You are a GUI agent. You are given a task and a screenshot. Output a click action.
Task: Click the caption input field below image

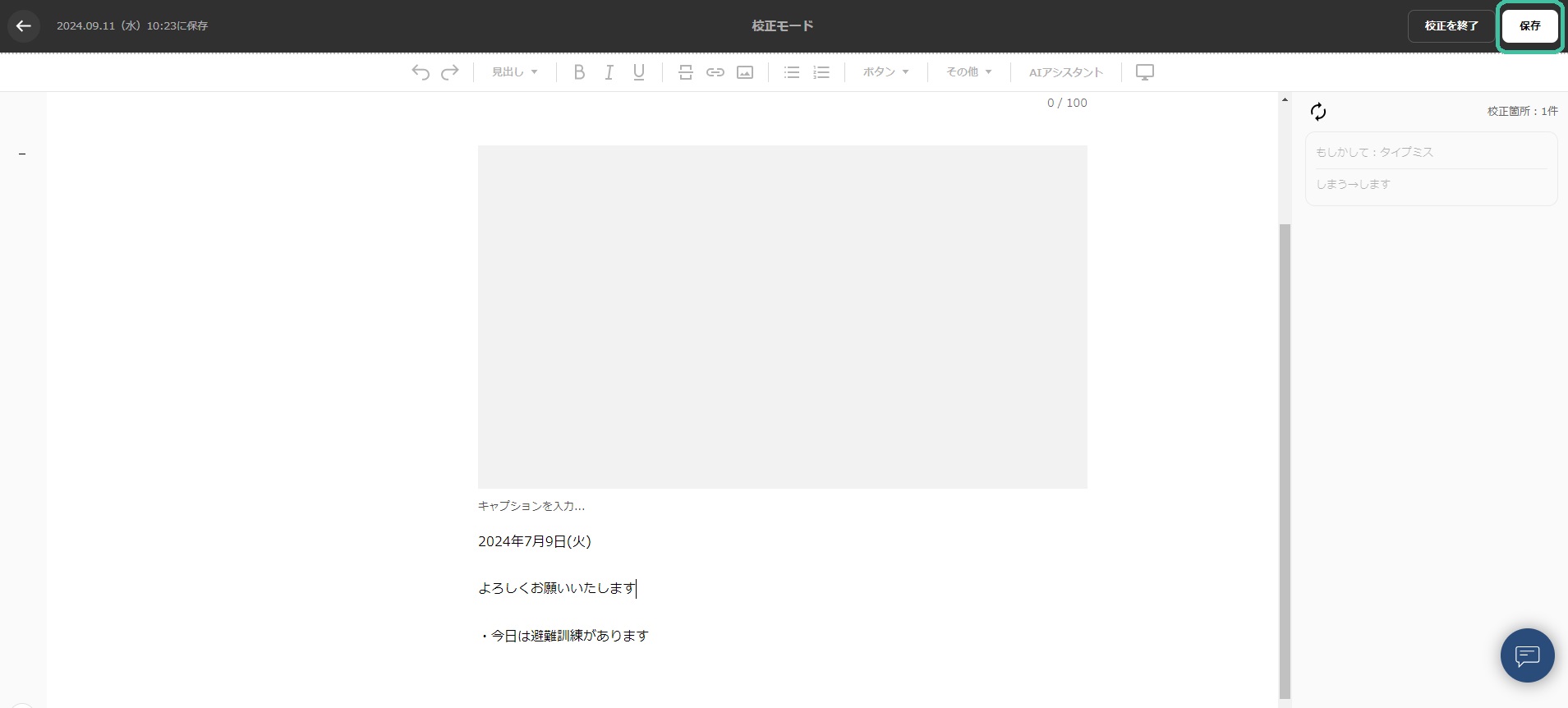tap(531, 506)
